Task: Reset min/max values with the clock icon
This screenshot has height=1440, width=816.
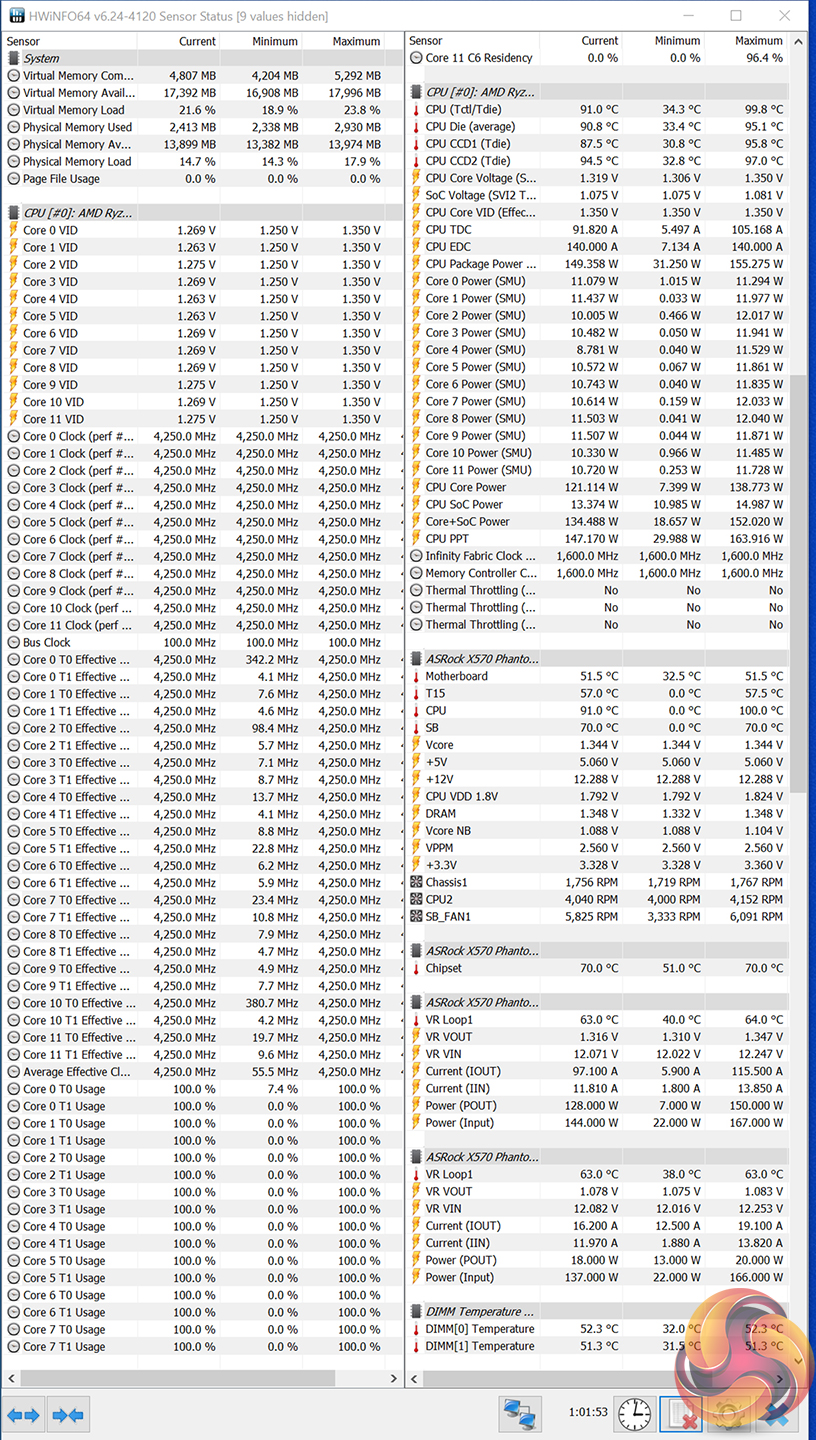Action: 633,1414
